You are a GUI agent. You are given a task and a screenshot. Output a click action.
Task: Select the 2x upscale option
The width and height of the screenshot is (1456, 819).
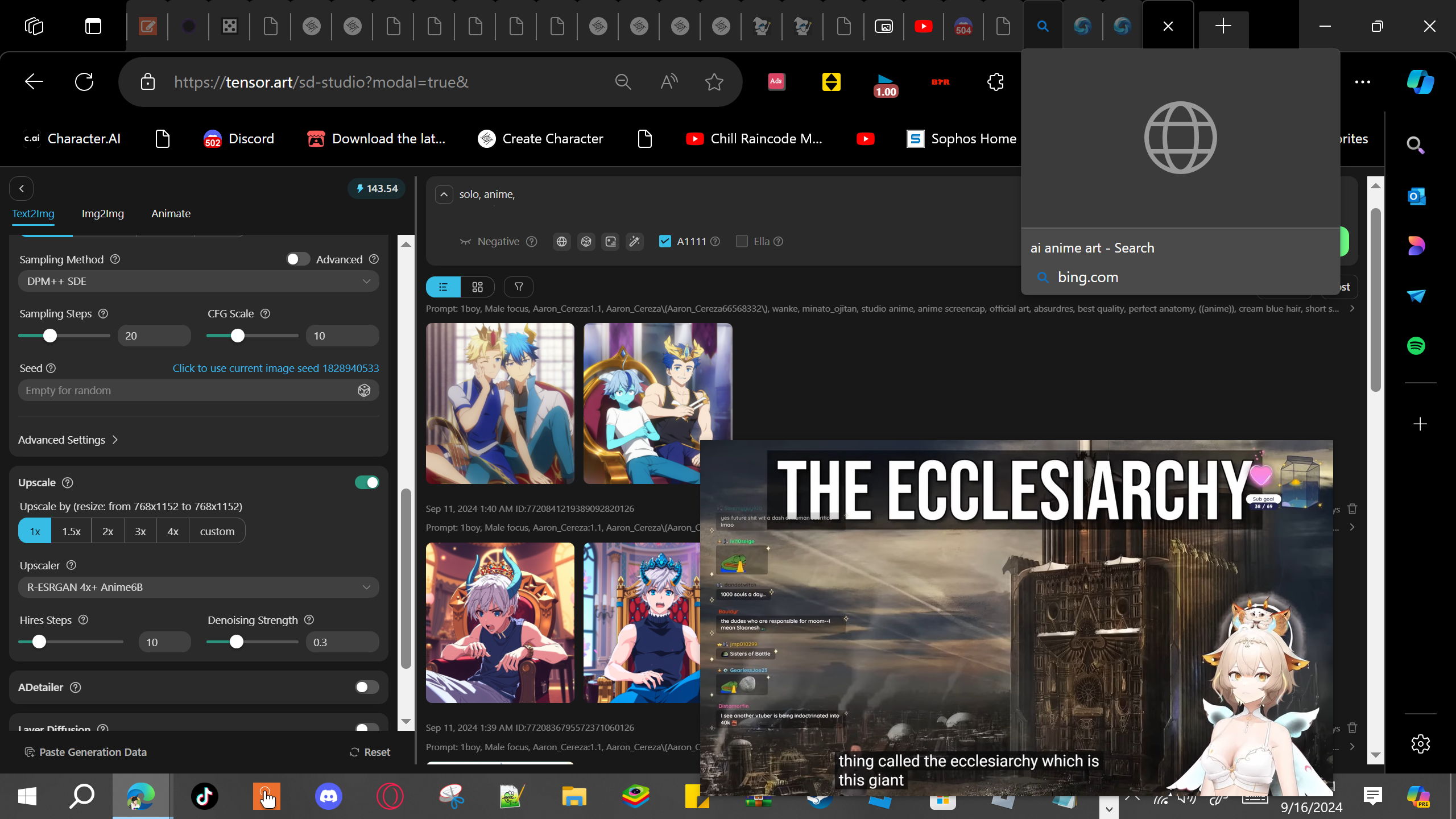[x=107, y=531]
